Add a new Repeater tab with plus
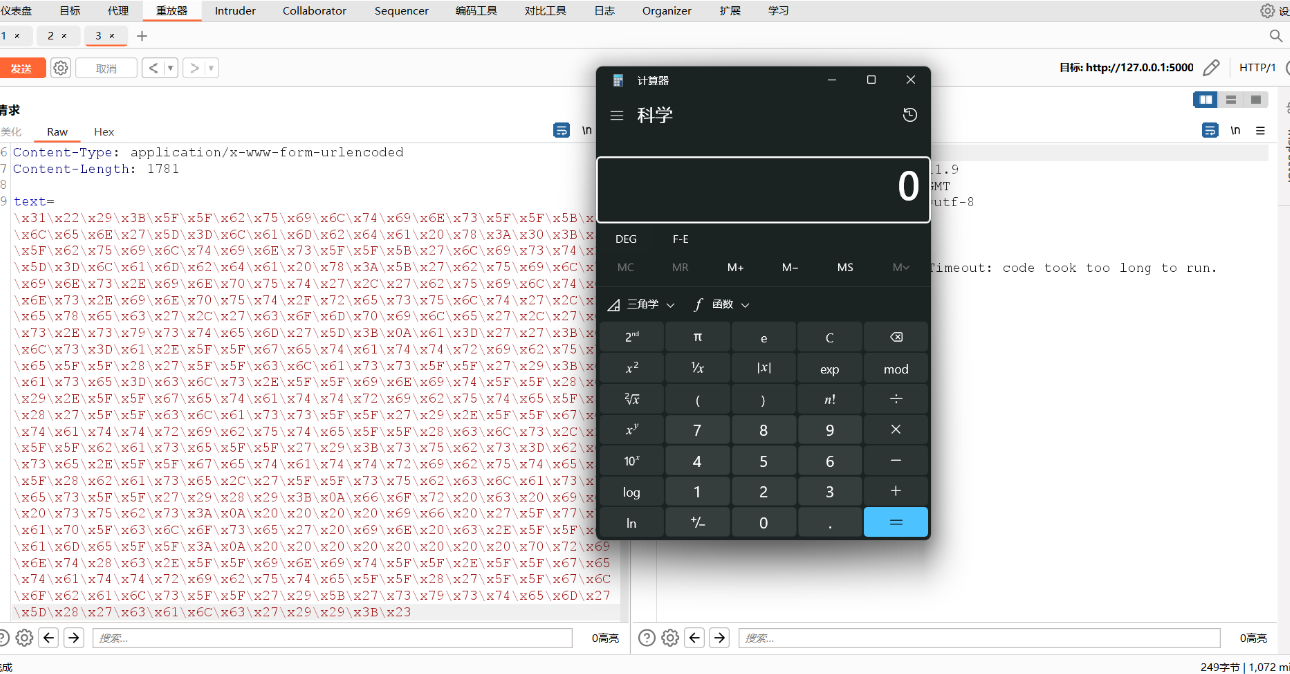The image size is (1290, 674). (x=142, y=36)
